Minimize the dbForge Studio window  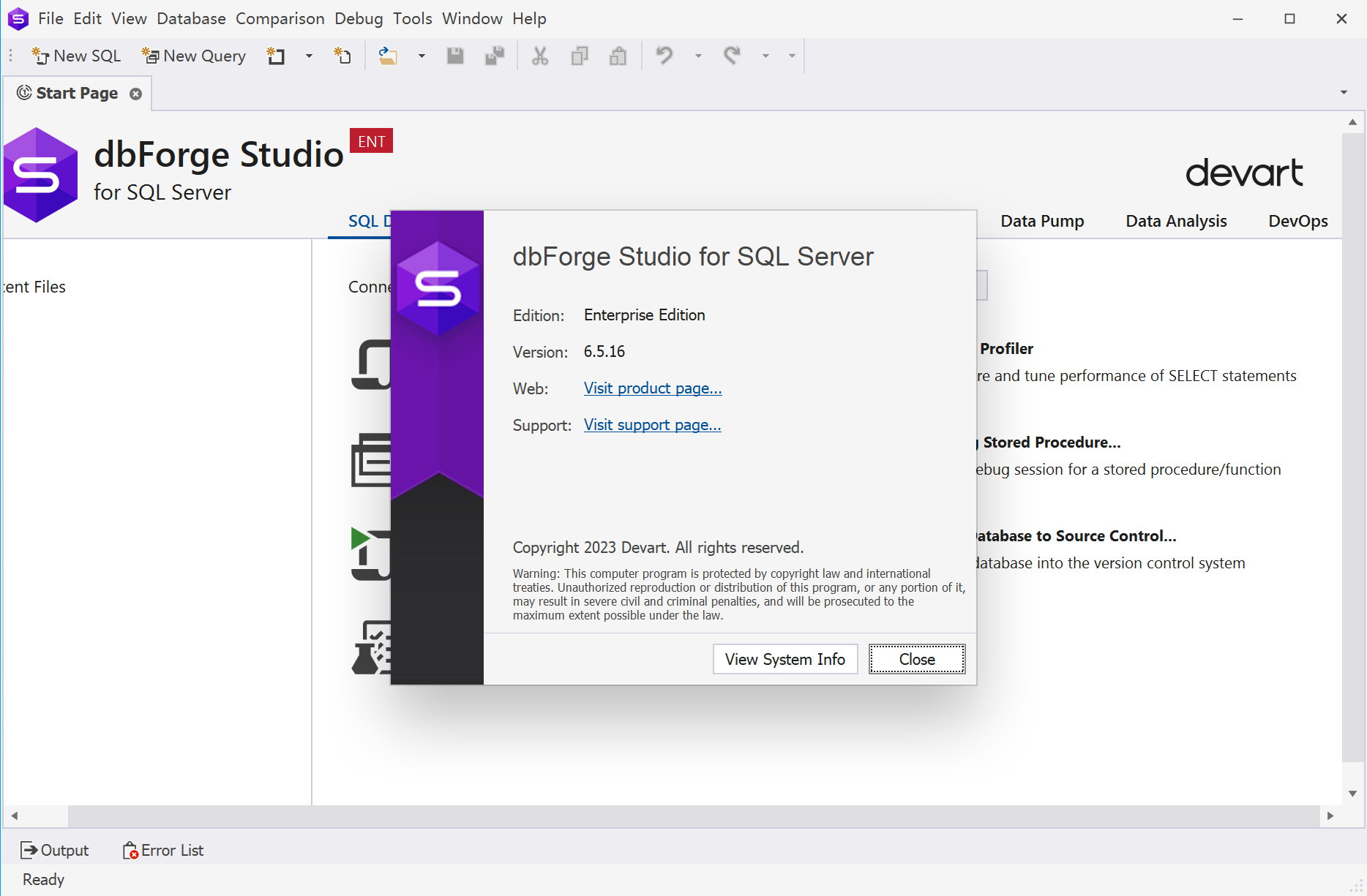pyautogui.click(x=1237, y=19)
